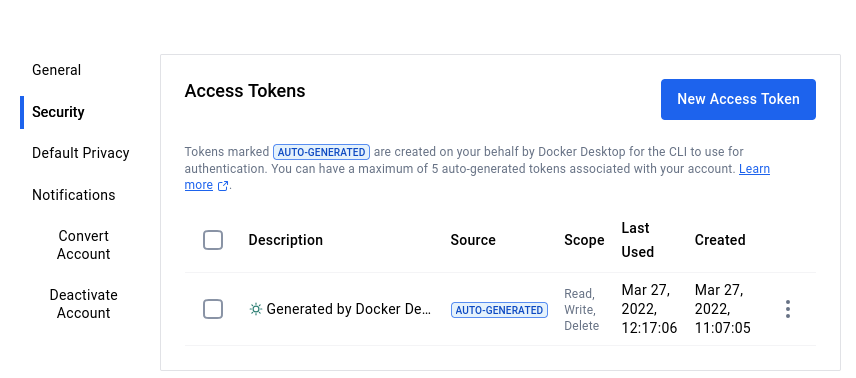Image resolution: width=856 pixels, height=378 pixels.
Task: Click the Scope column header
Action: click(x=584, y=240)
